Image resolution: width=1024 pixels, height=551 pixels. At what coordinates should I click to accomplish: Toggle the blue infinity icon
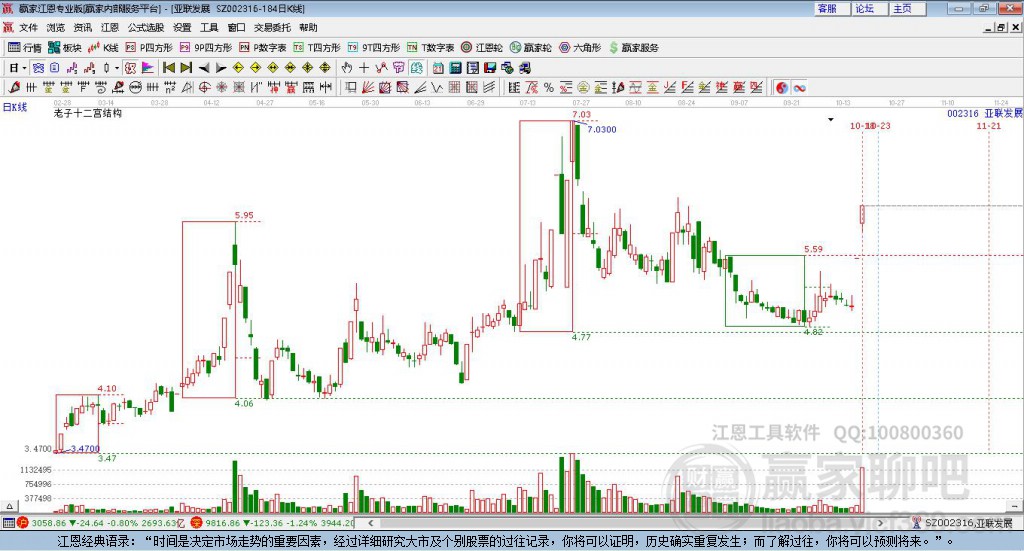click(x=799, y=87)
